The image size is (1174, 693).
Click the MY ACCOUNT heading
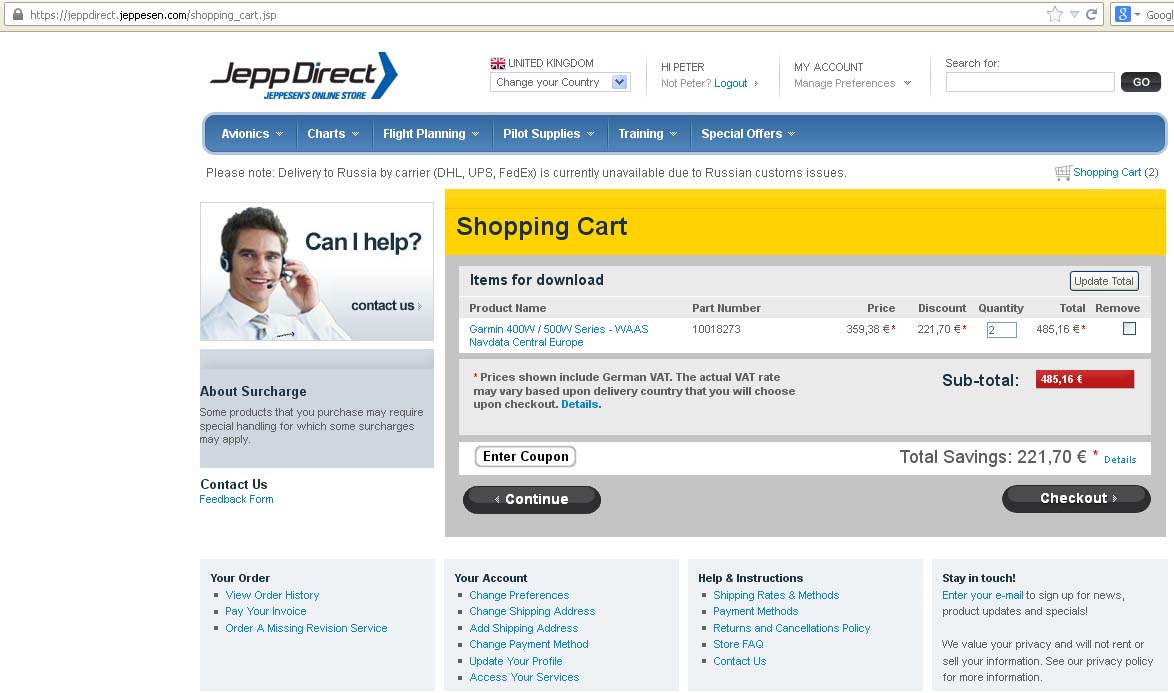point(828,67)
